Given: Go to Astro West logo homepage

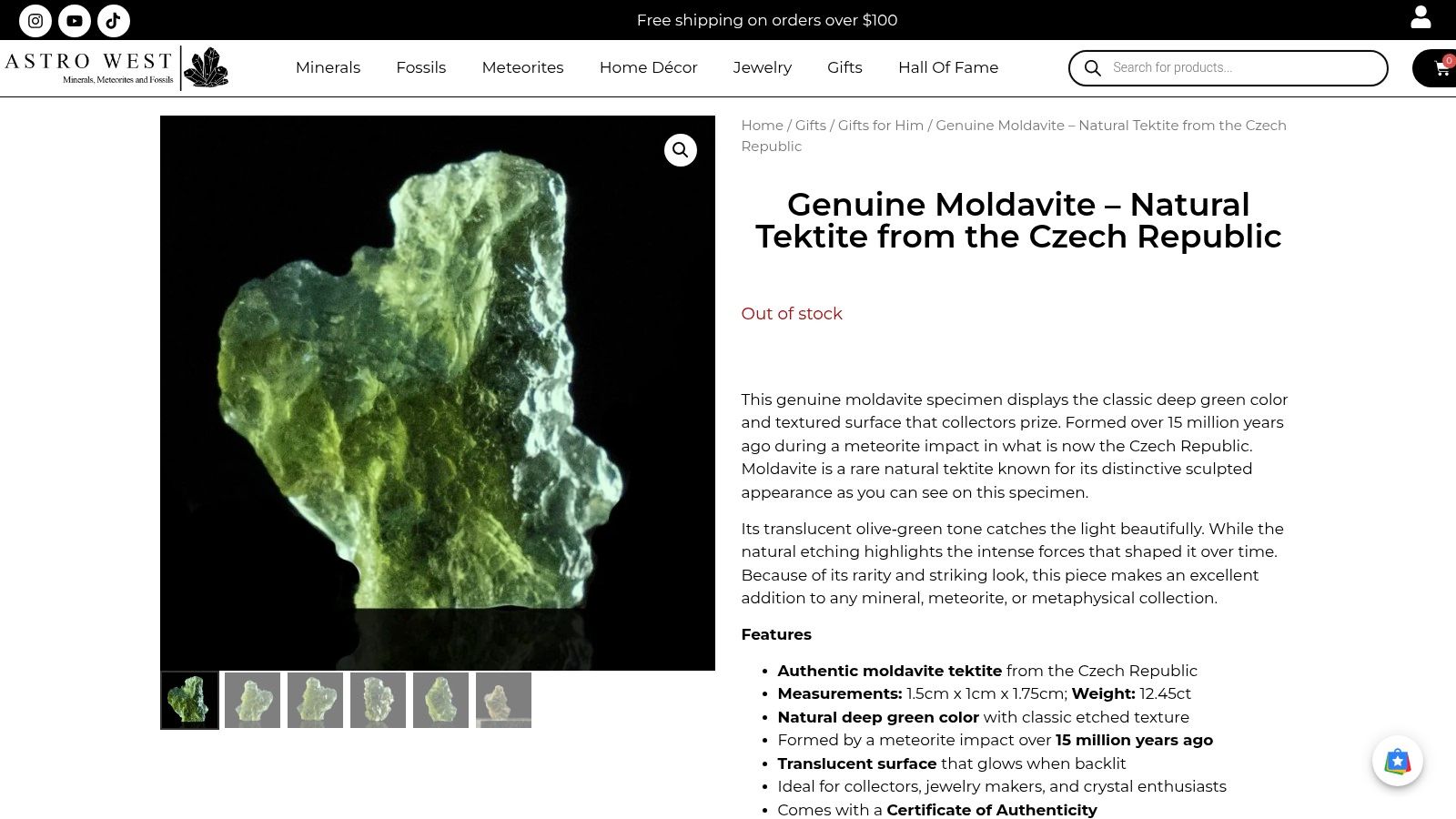Looking at the screenshot, I should pyautogui.click(x=116, y=68).
